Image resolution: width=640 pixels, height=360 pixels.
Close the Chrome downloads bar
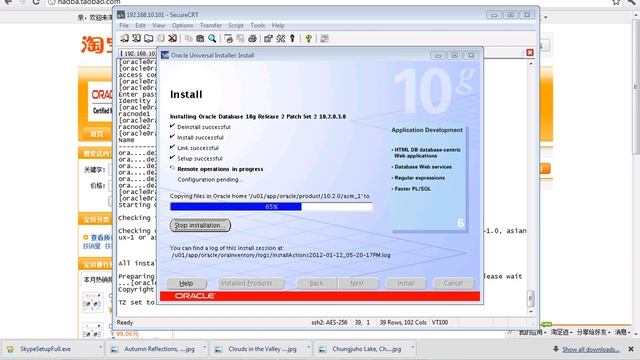tap(631, 349)
